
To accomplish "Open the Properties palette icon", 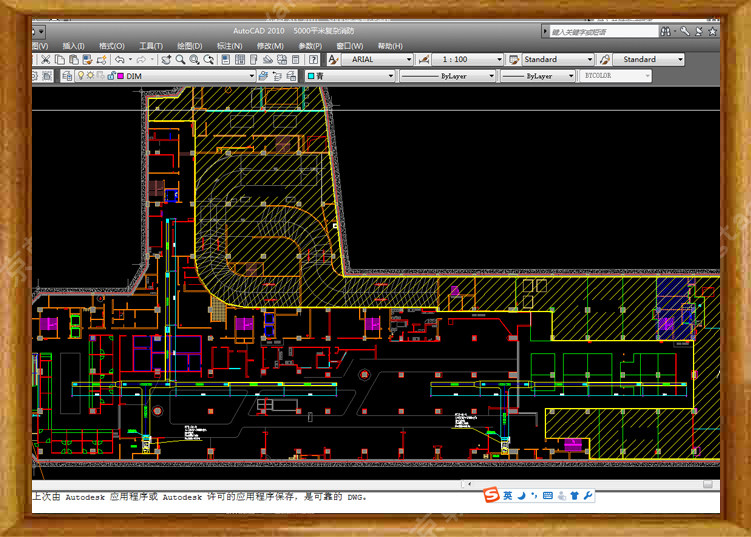I will [x=226, y=59].
